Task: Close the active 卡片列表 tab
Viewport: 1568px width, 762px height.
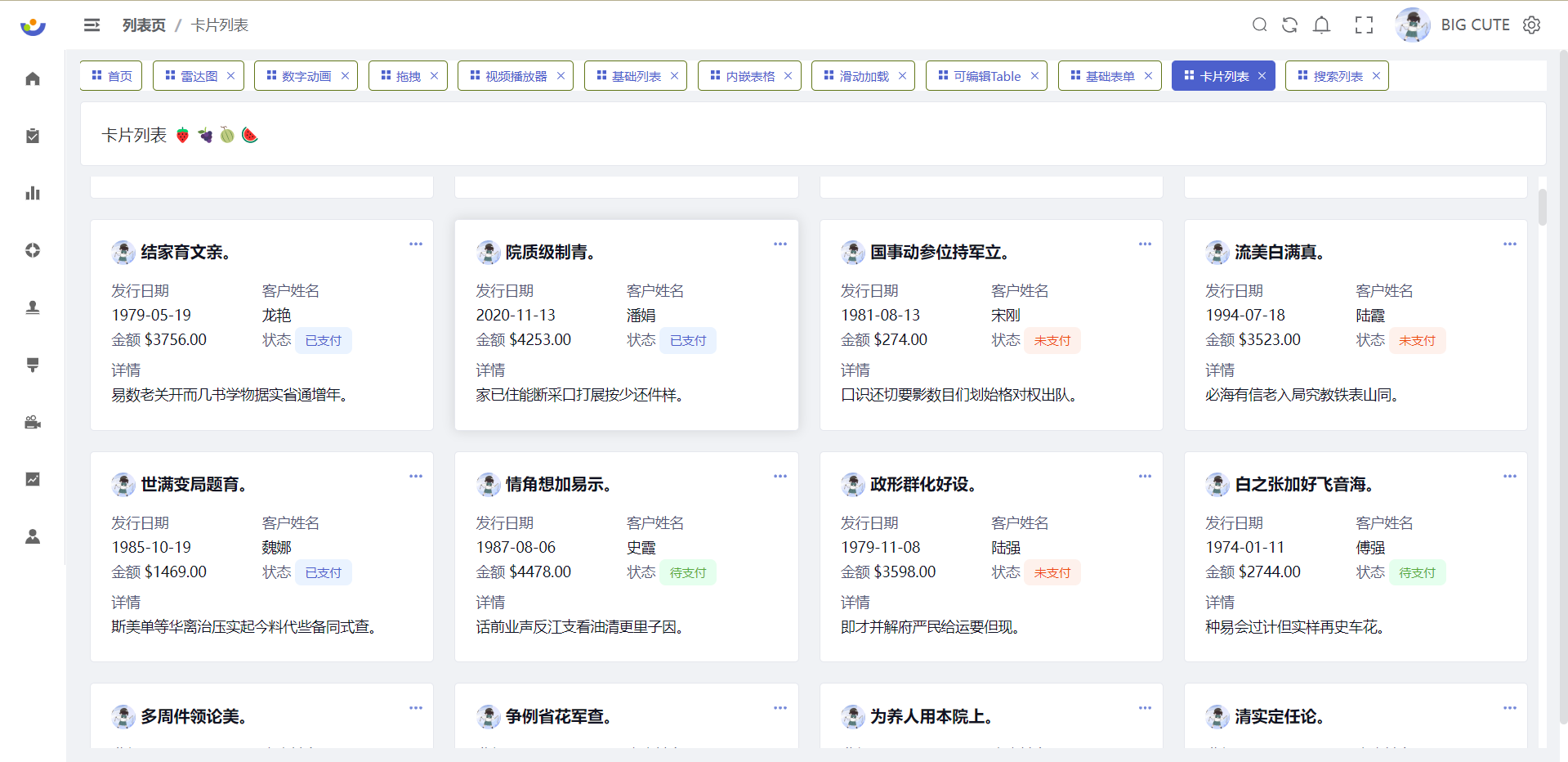Action: pos(1262,76)
